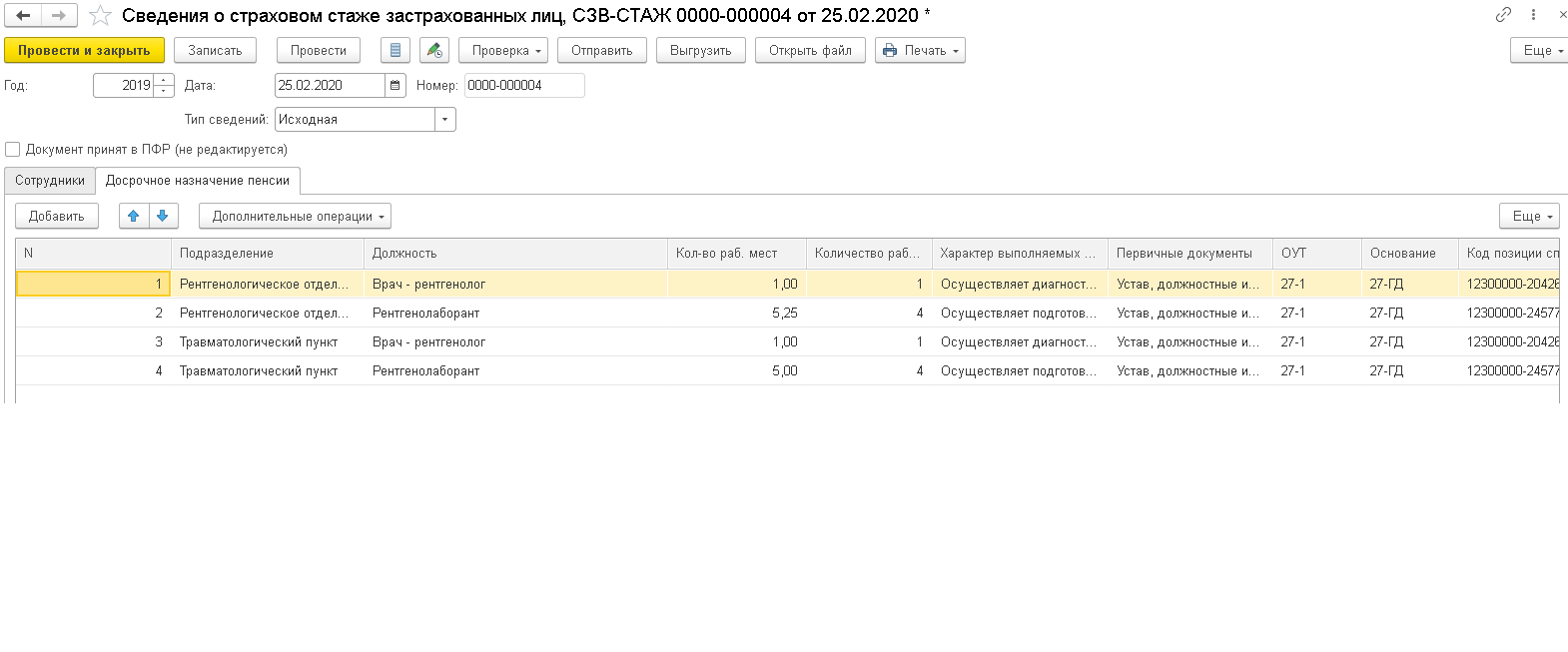Open the 'Проверка' dropdown menu

503,50
